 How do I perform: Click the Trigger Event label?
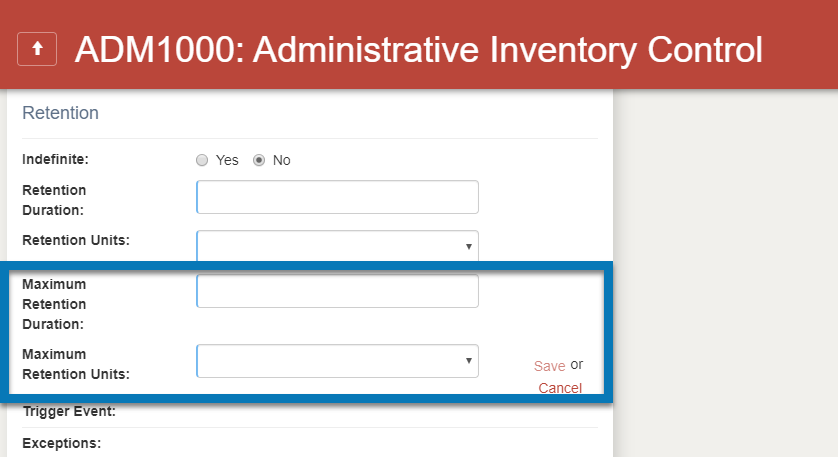click(69, 411)
